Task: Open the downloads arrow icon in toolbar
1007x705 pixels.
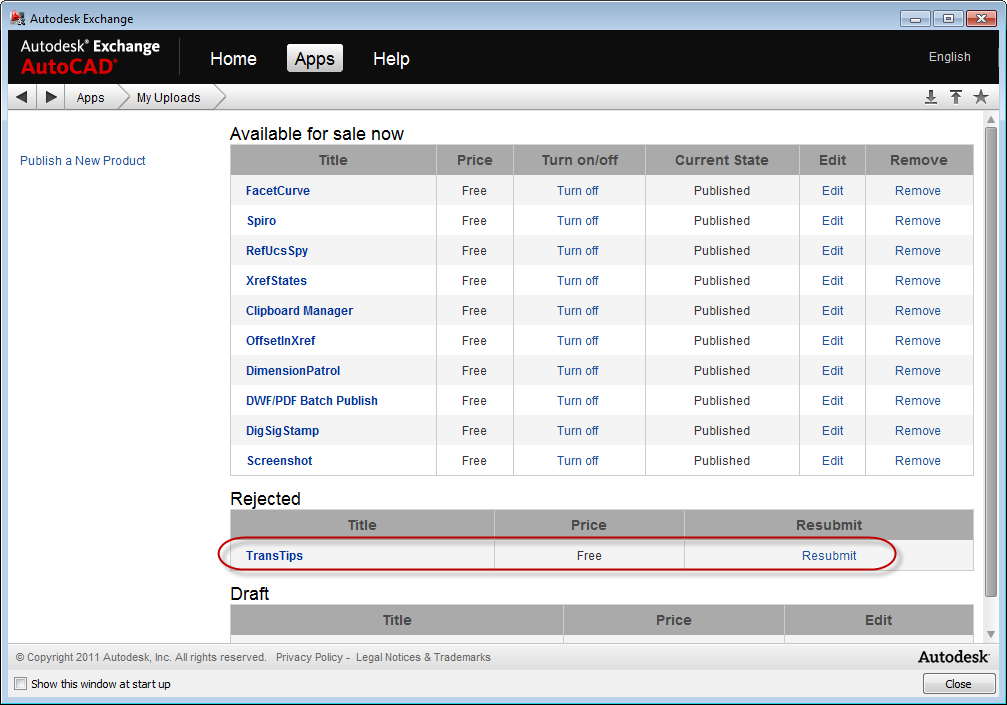Action: [x=931, y=97]
